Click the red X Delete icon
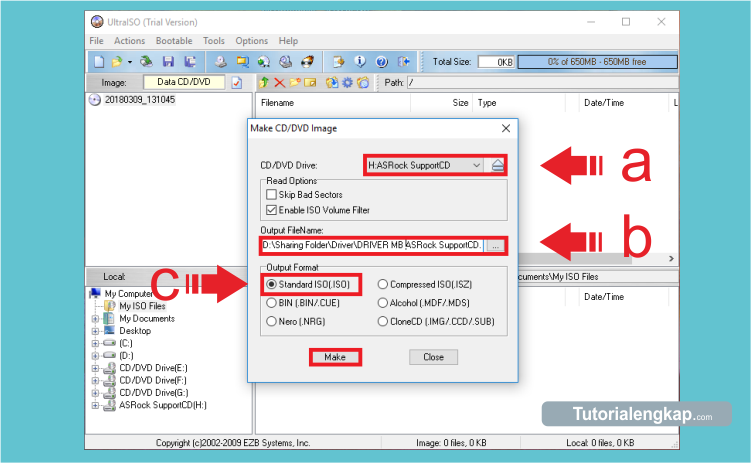 click(x=279, y=82)
